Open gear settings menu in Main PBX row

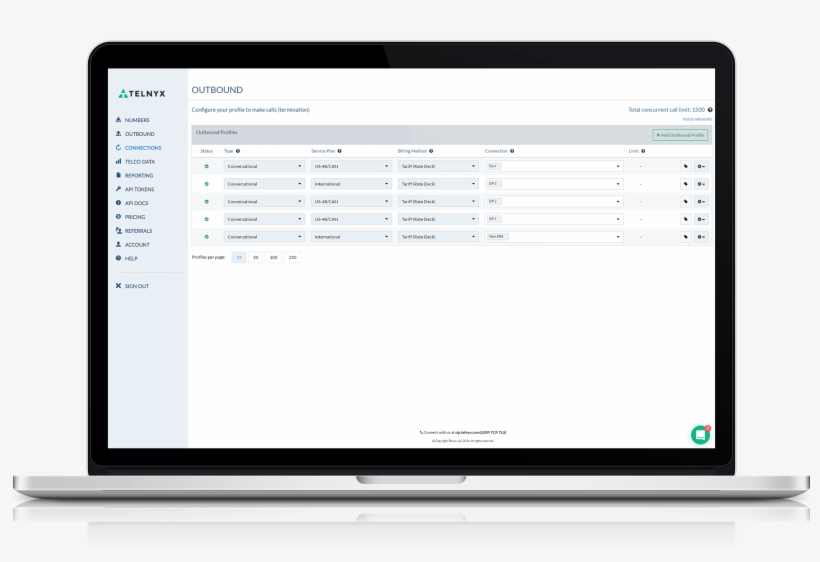point(701,237)
